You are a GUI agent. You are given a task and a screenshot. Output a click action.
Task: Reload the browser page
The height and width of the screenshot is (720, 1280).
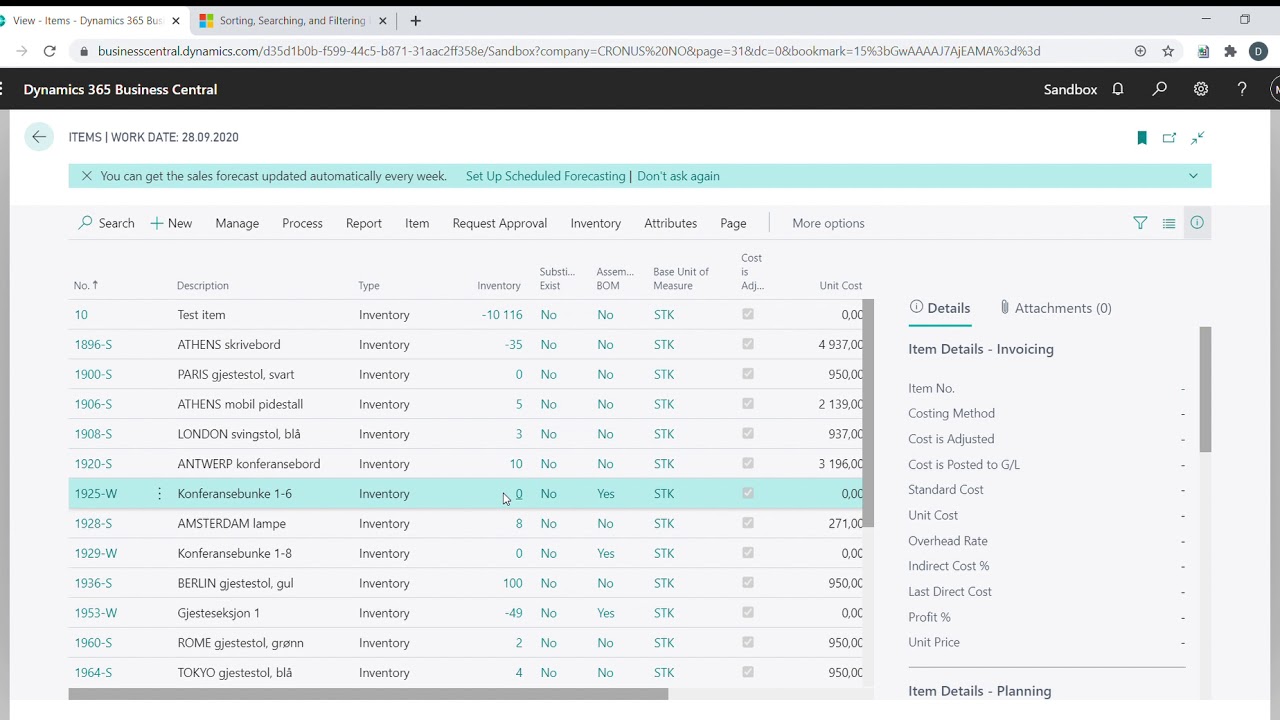49,51
